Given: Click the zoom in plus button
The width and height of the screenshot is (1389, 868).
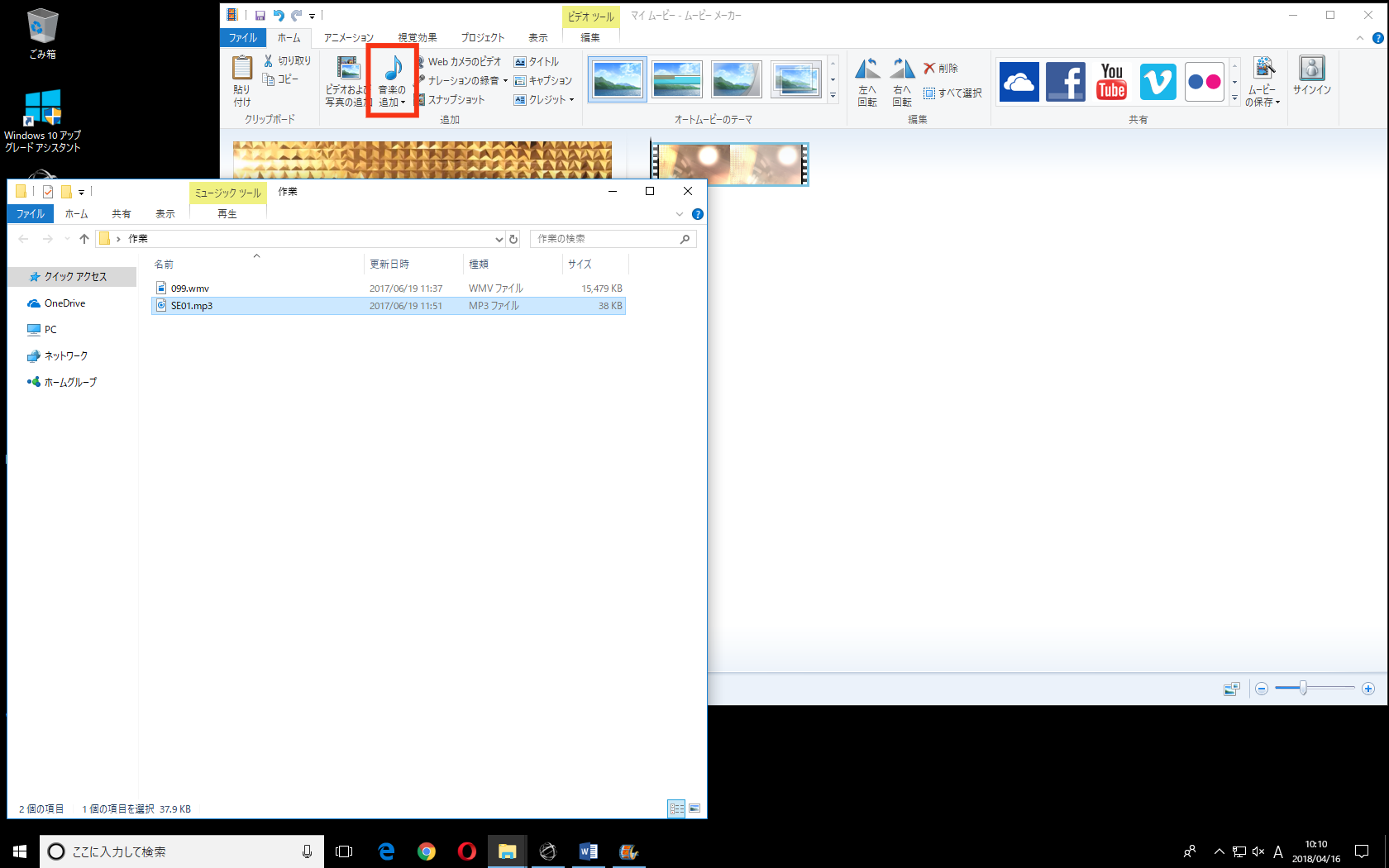Looking at the screenshot, I should 1368,689.
